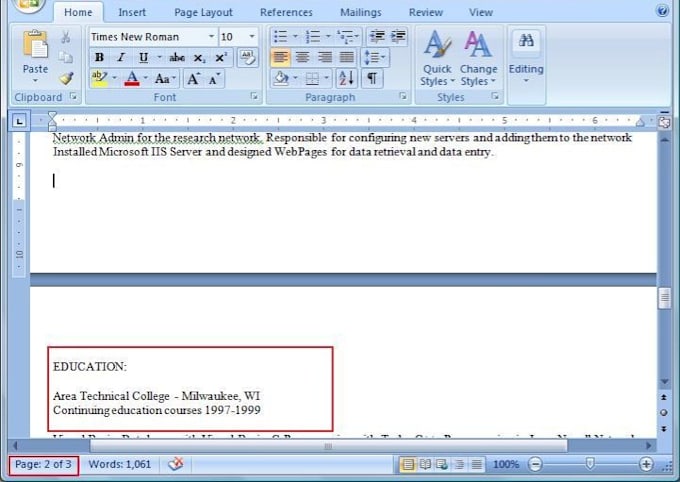Toggle Bold formatting
Viewport: 680px width, 482px height.
pos(99,57)
